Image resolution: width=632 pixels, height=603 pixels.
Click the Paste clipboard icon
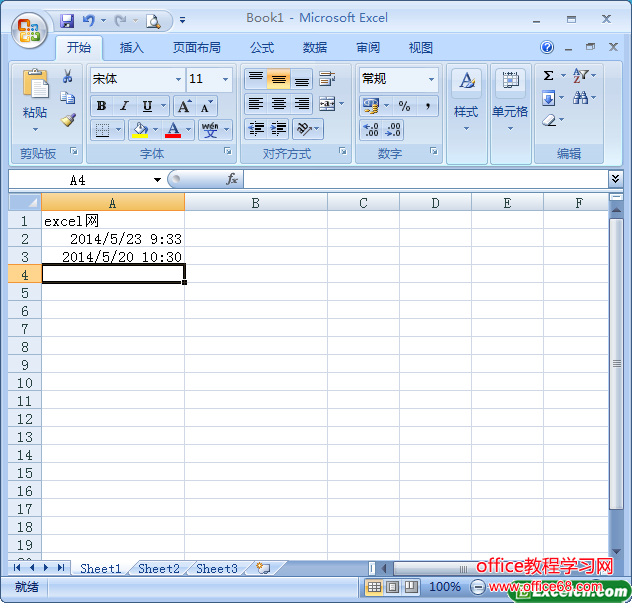pos(35,83)
